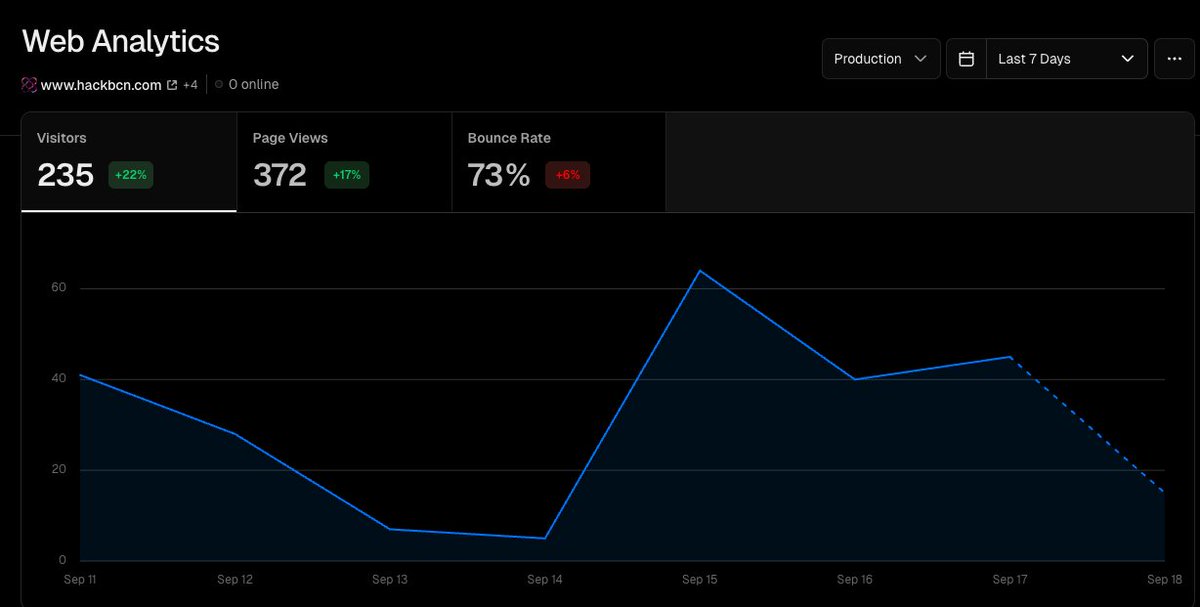Open the Last 7 Days range dropdown

[1066, 59]
